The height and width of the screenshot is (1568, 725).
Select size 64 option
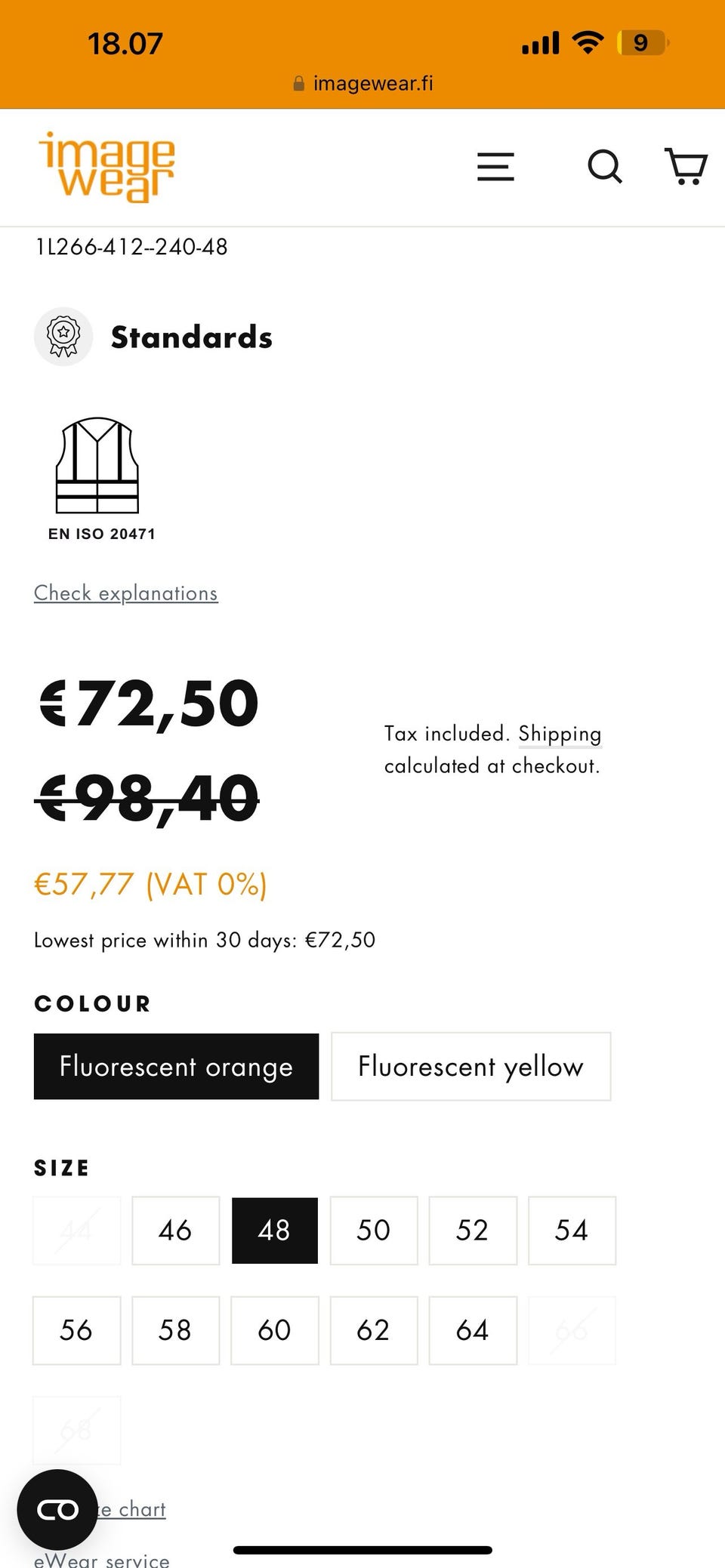click(x=473, y=1329)
